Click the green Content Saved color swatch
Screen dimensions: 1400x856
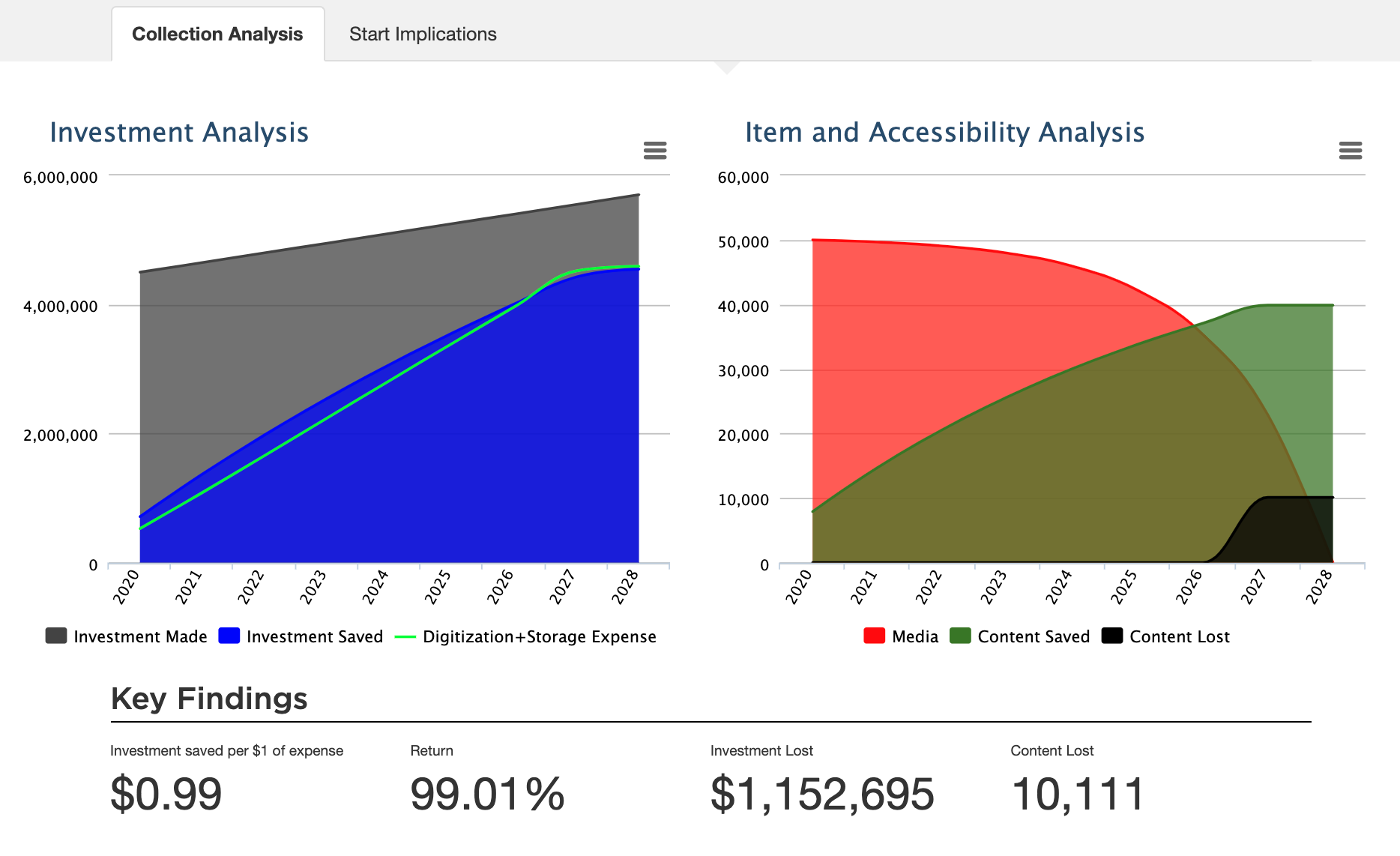960,636
